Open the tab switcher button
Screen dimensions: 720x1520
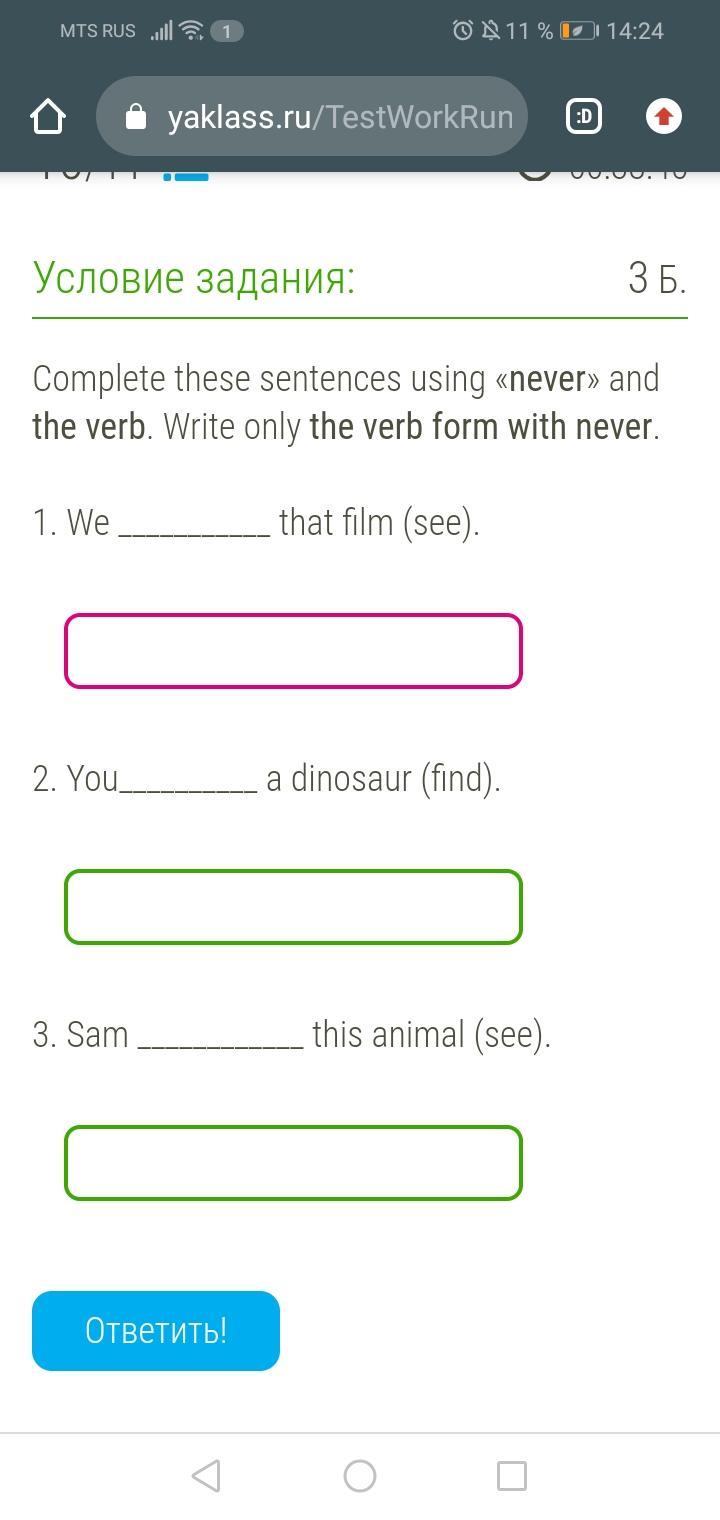click(584, 117)
